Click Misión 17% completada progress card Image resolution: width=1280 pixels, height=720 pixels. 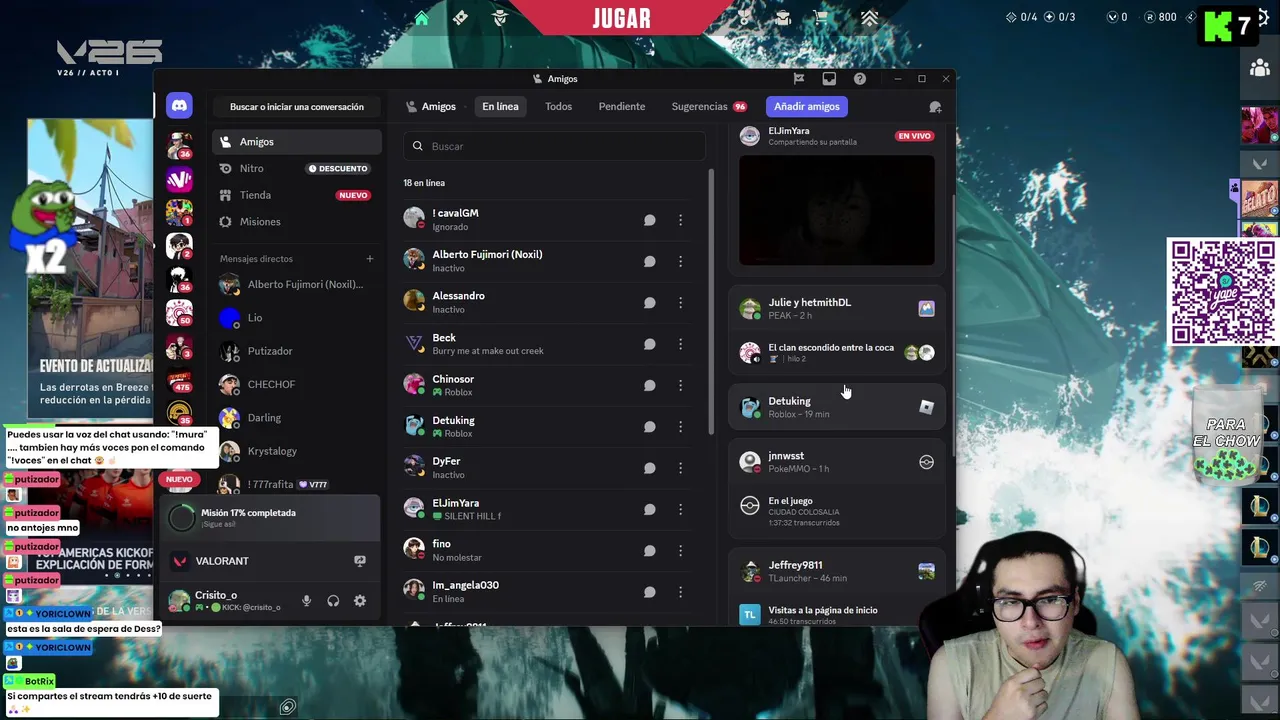270,518
